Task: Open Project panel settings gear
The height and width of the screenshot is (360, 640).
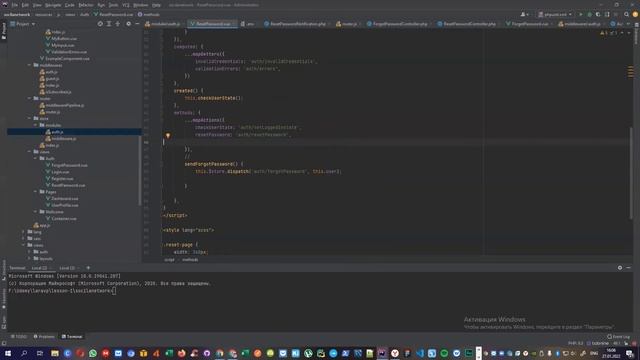Action: [x=129, y=24]
